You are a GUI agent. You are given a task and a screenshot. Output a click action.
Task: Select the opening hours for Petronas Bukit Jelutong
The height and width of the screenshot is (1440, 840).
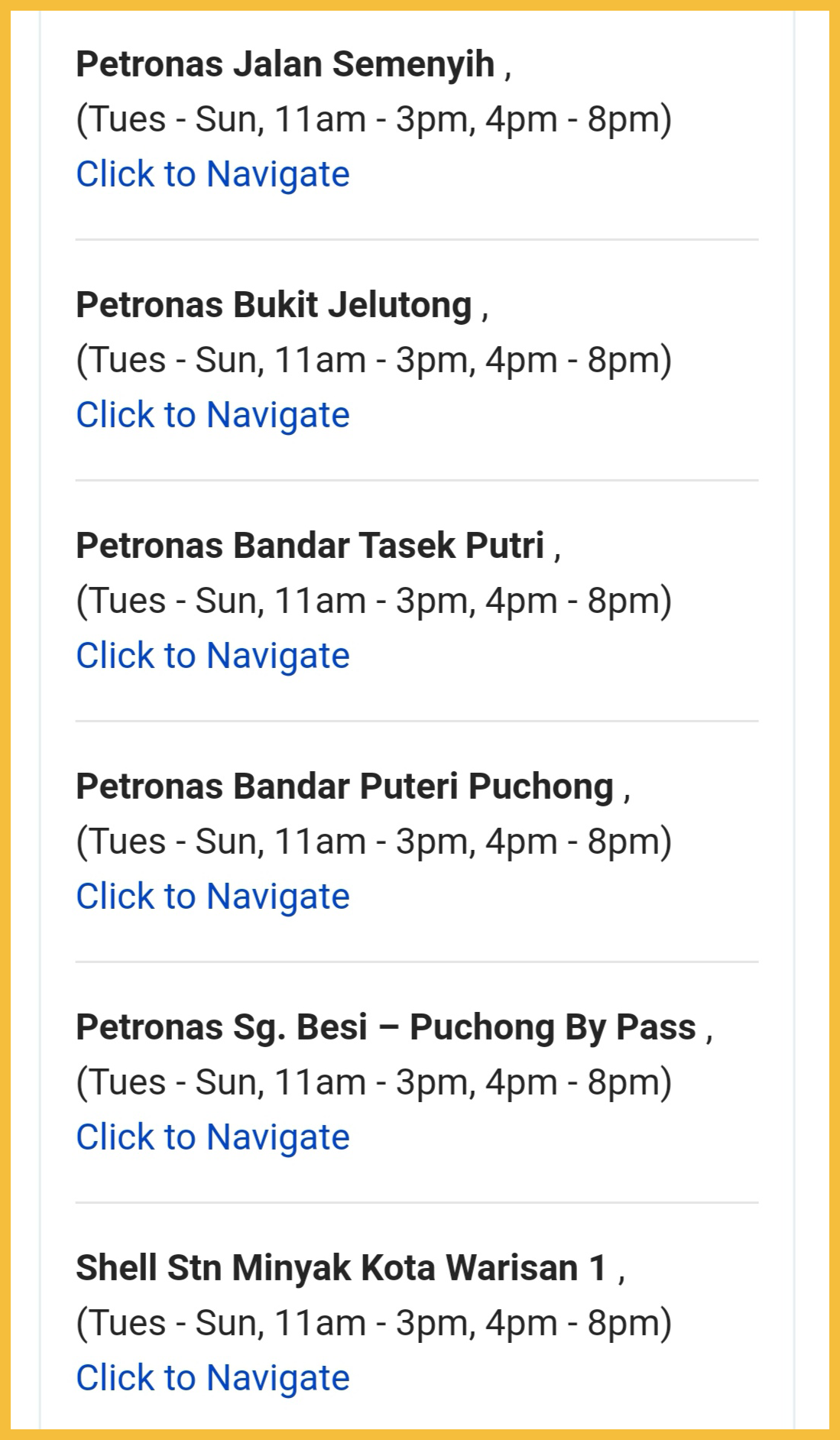(374, 360)
